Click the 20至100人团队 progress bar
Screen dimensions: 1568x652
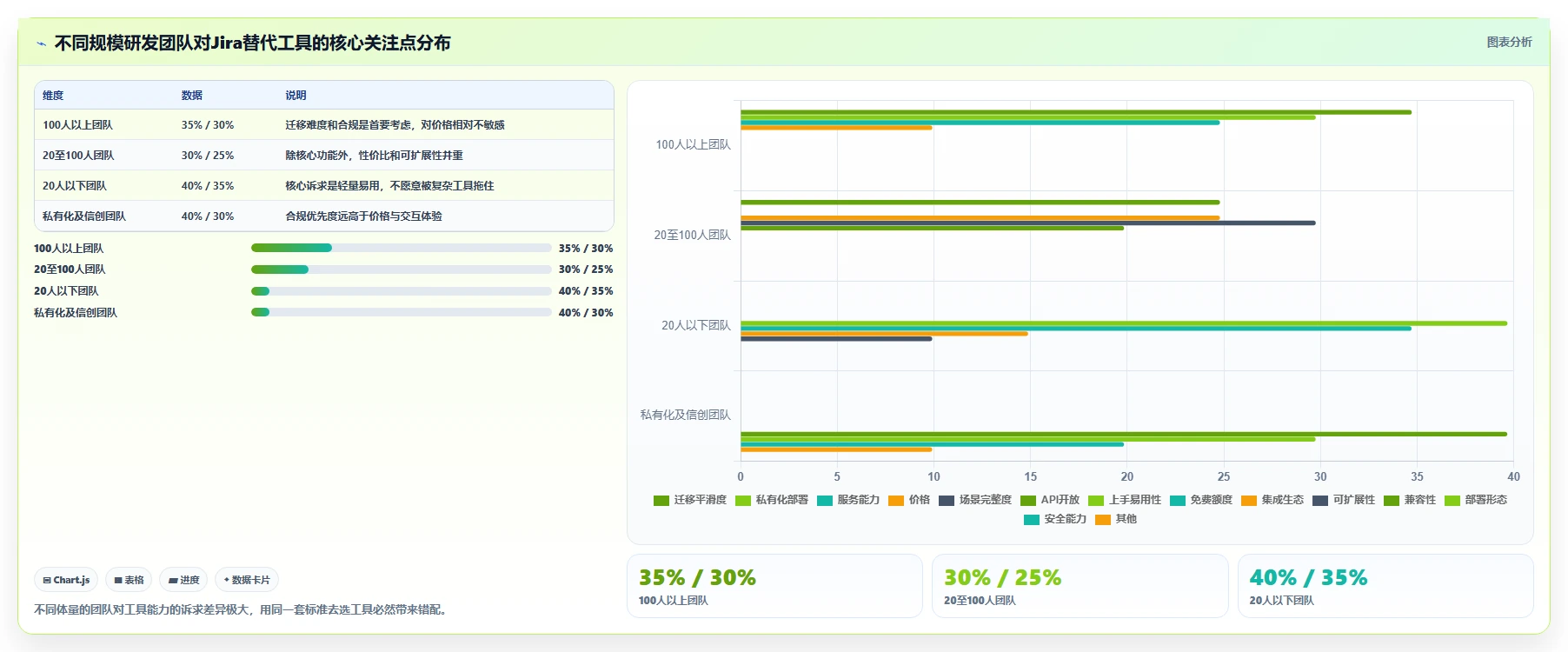pyautogui.click(x=401, y=269)
